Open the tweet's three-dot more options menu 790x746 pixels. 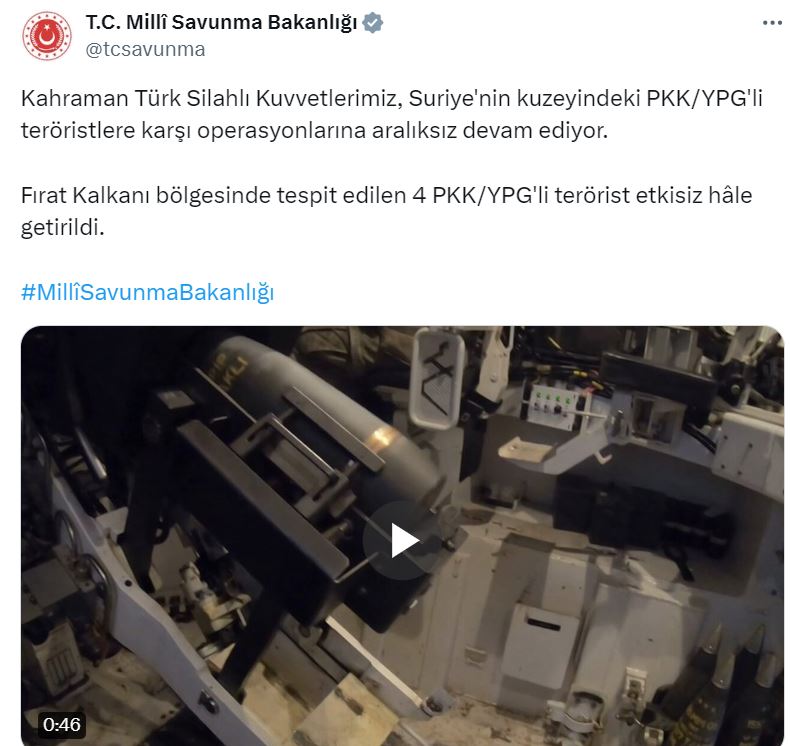(x=772, y=23)
